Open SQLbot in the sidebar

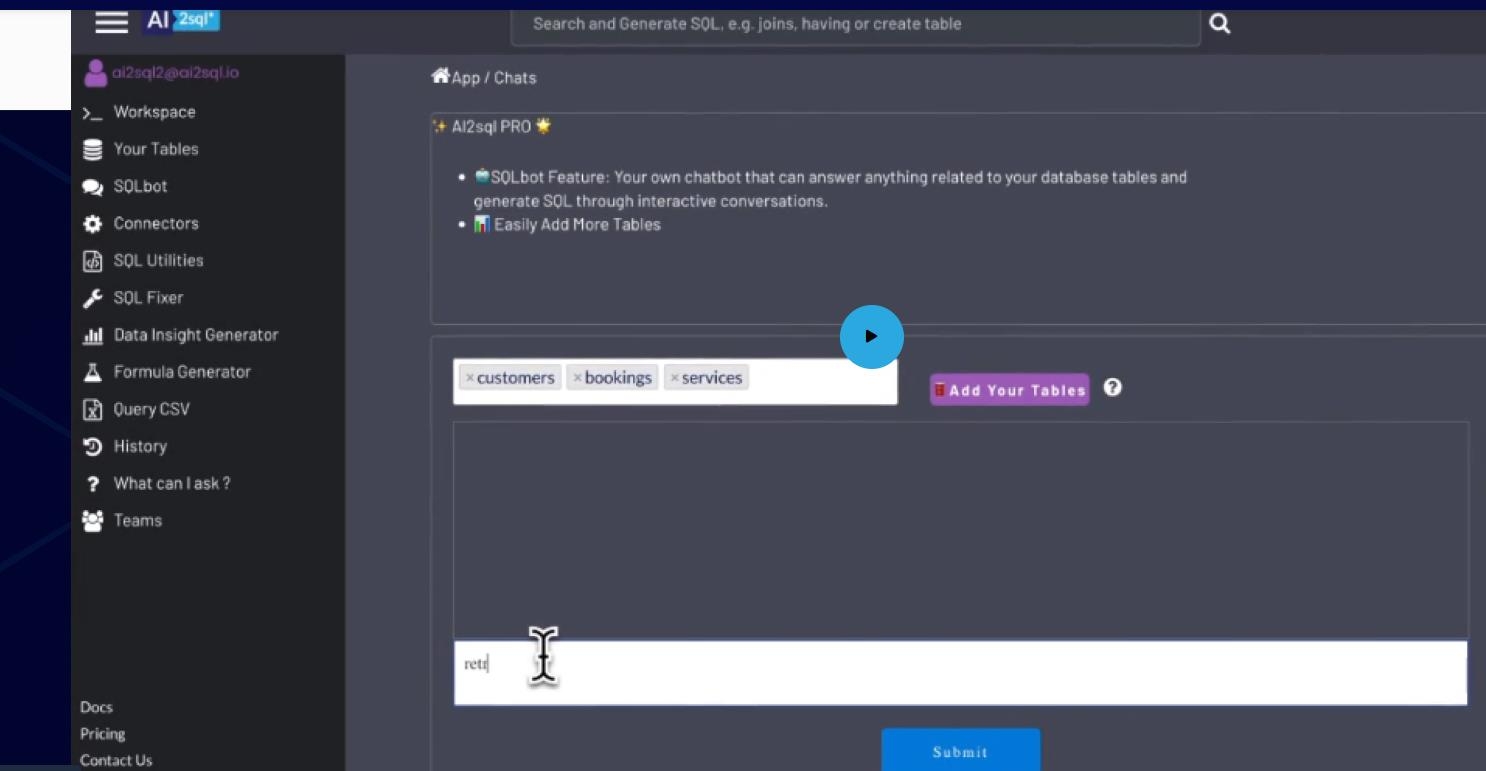coord(140,186)
